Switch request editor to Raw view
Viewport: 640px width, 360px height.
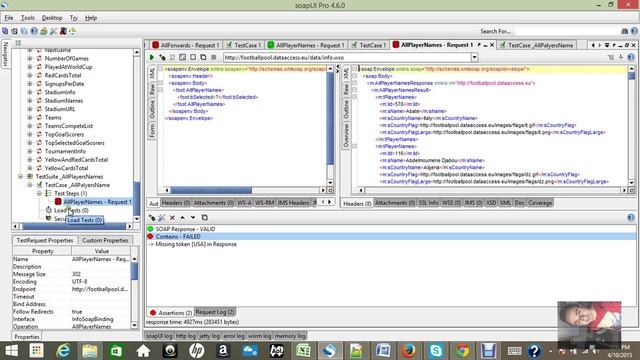[152, 89]
